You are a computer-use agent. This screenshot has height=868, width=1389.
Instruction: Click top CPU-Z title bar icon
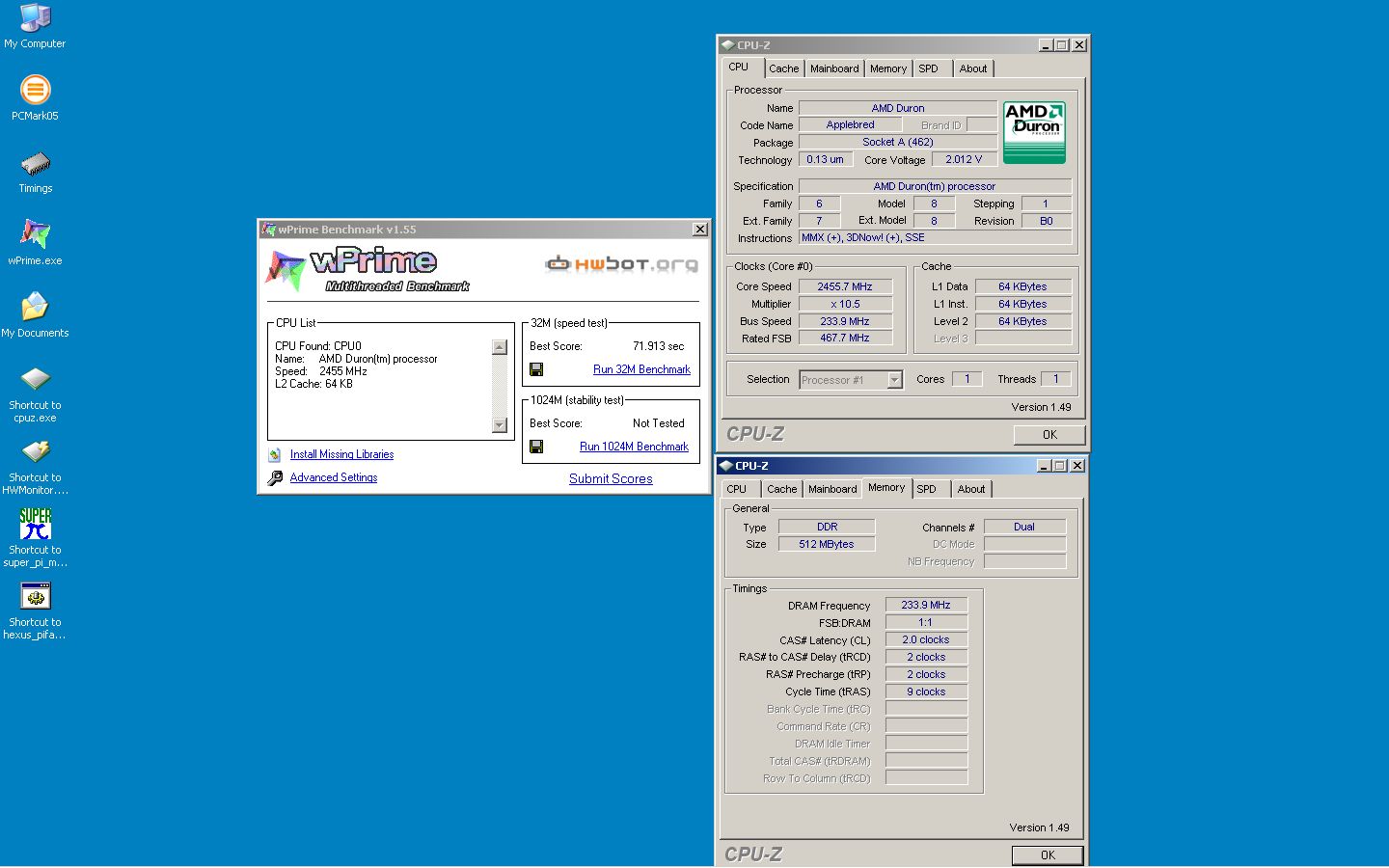tap(727, 45)
